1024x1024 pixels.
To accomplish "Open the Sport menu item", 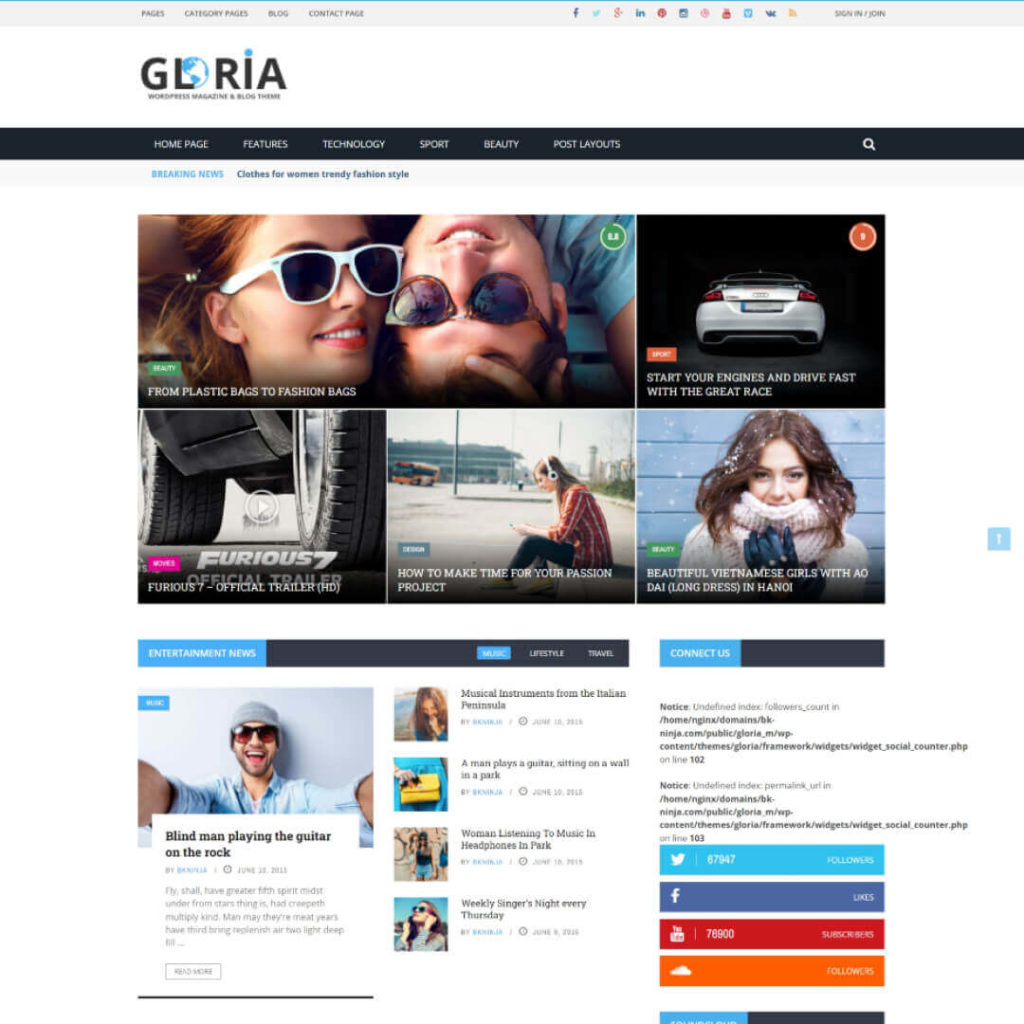I will 434,144.
